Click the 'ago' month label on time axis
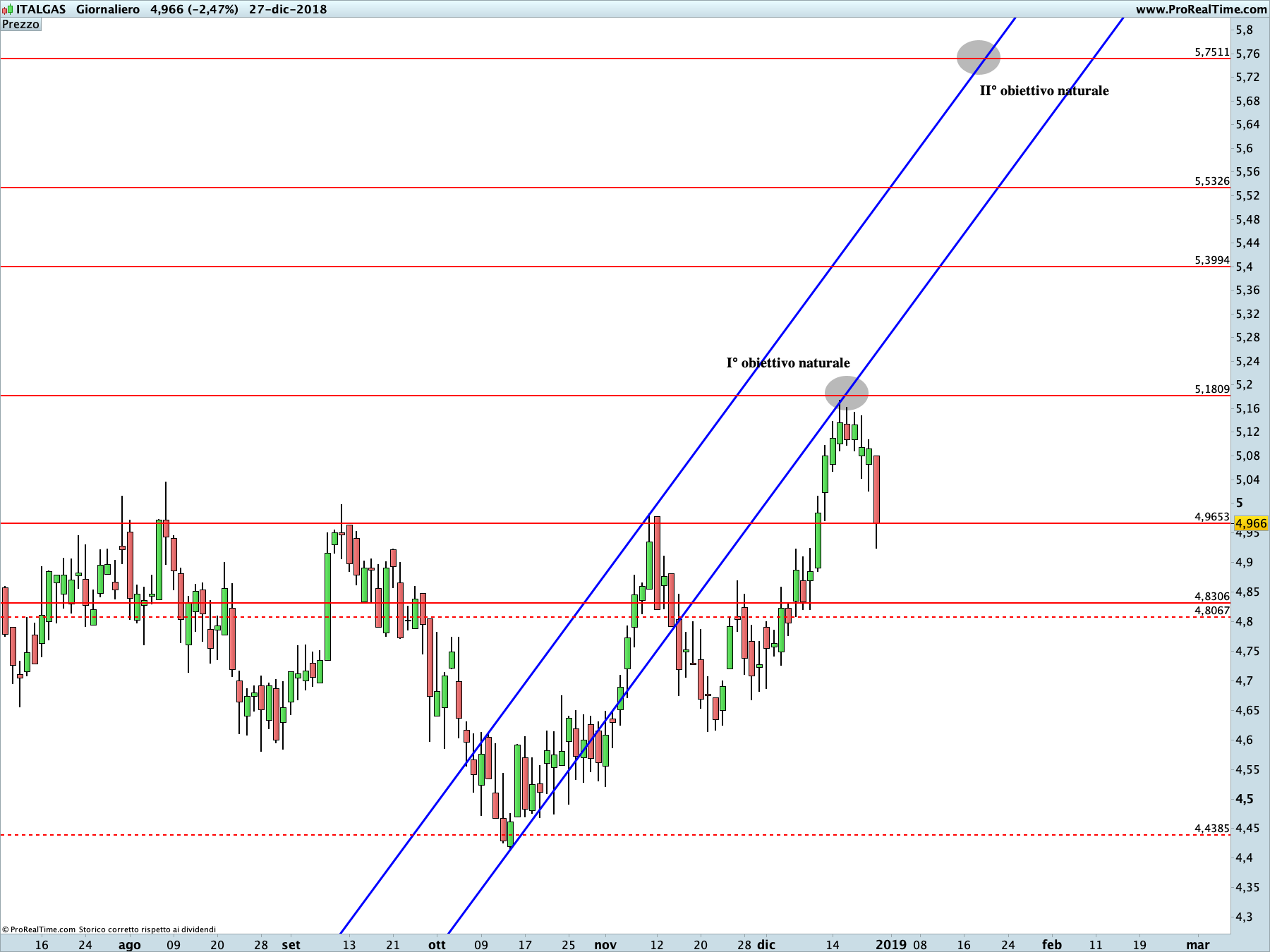1270x952 pixels. (x=130, y=945)
